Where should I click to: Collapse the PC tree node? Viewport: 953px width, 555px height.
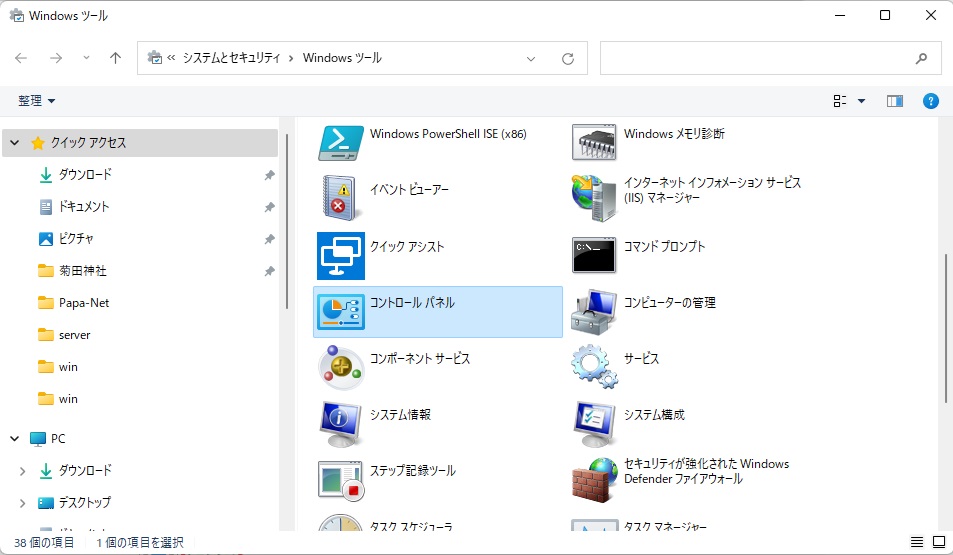[15, 438]
